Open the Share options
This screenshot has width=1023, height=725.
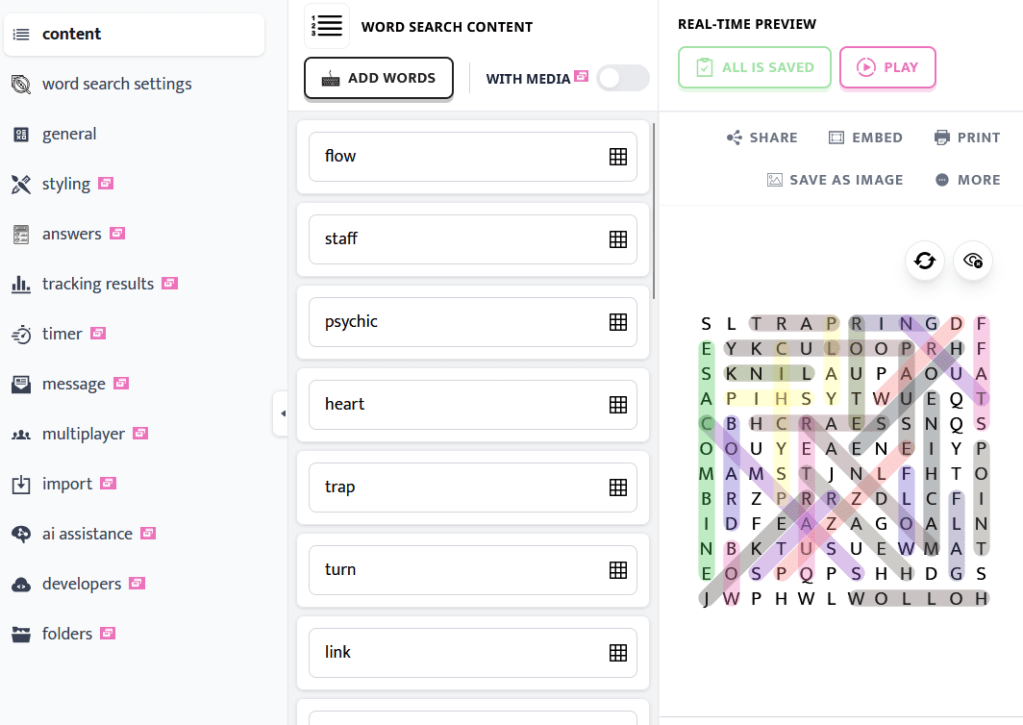pos(762,138)
